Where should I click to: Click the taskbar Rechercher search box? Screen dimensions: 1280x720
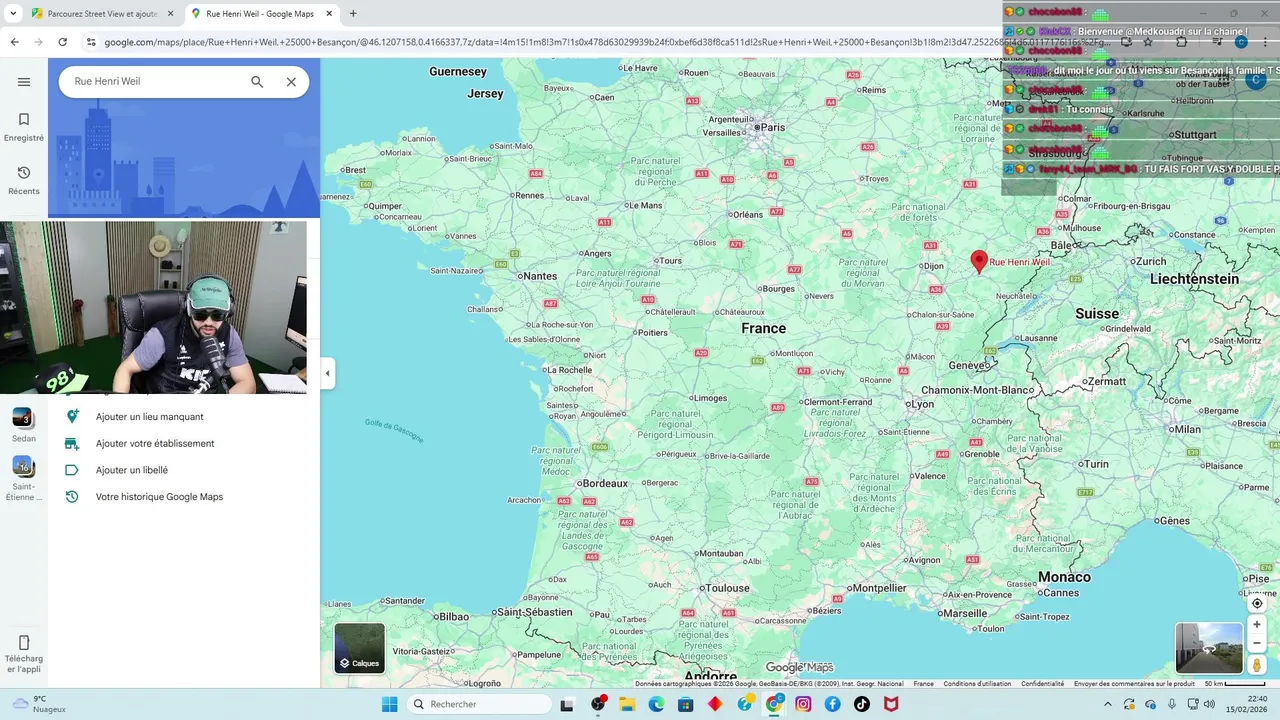pos(480,704)
